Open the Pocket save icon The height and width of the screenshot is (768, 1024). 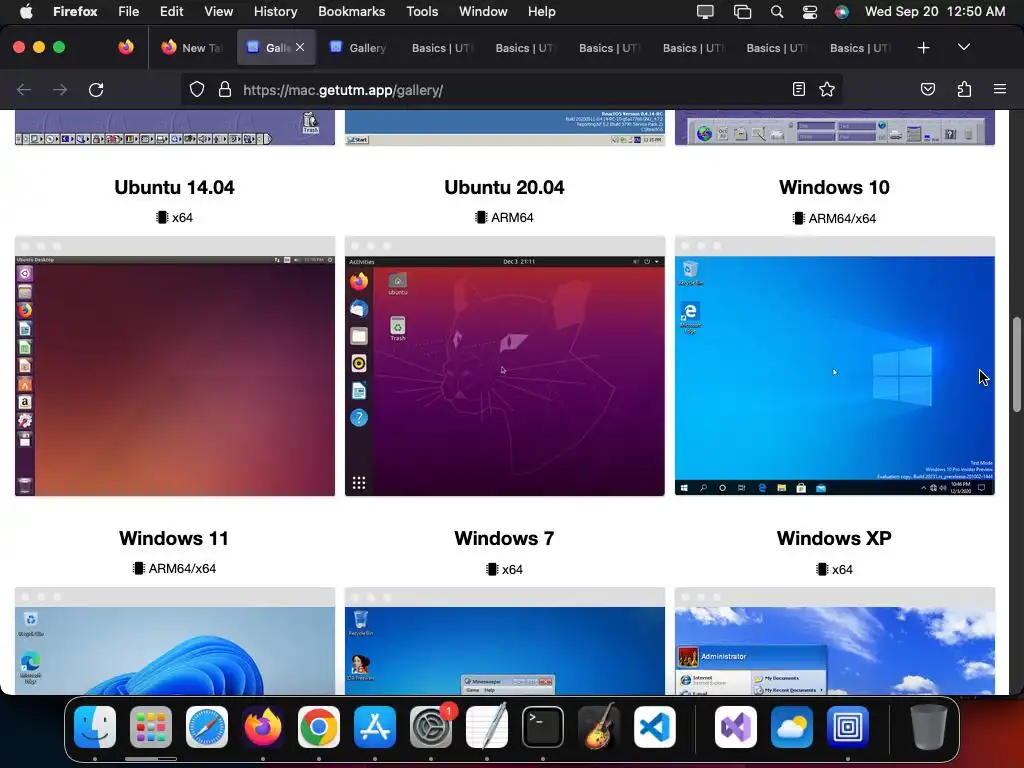click(928, 89)
